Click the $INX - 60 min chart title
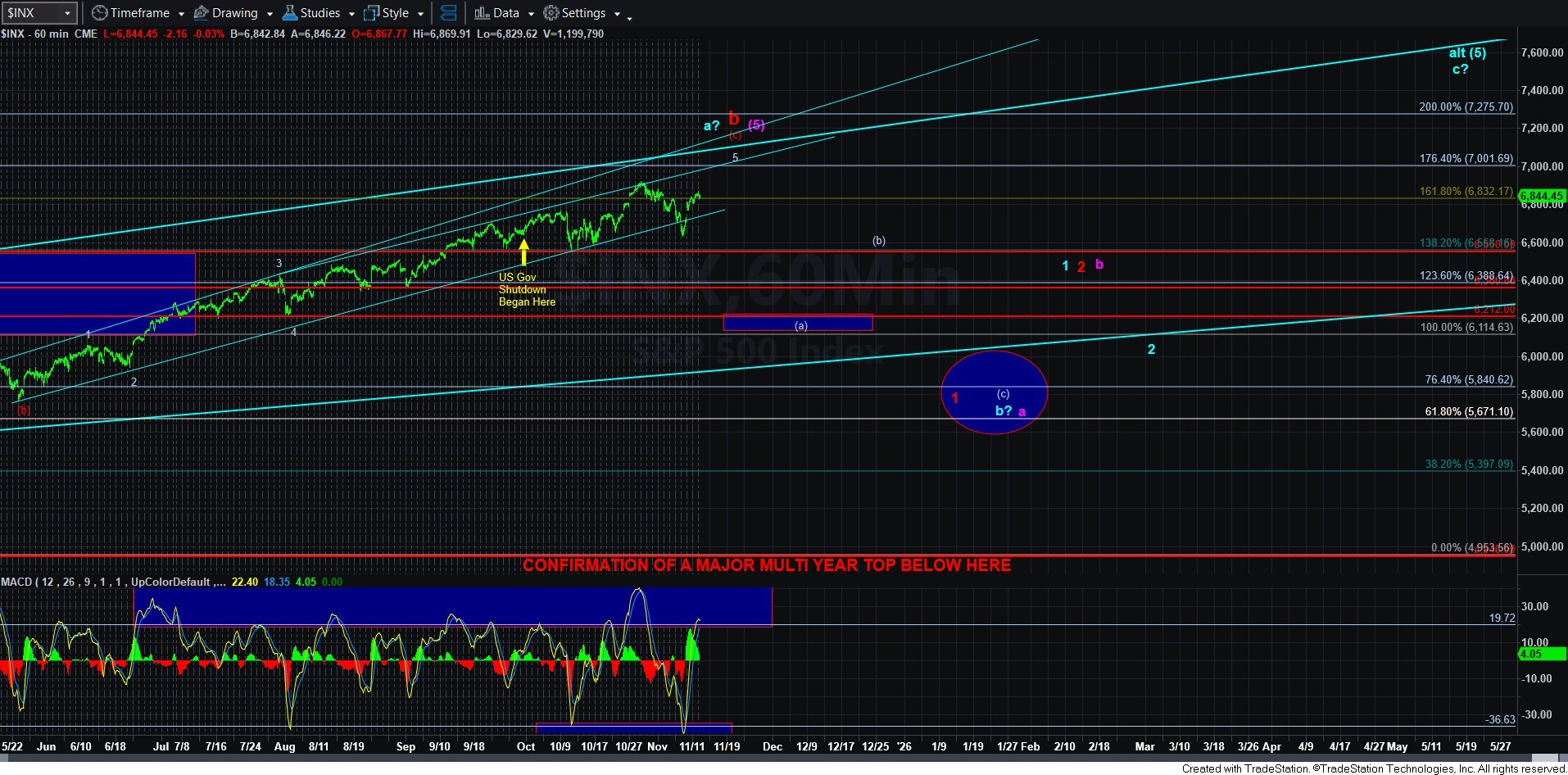The image size is (1568, 775). point(49,34)
